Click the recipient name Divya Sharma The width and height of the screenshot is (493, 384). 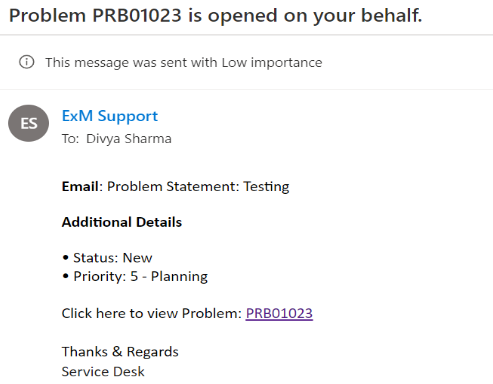[129, 139]
